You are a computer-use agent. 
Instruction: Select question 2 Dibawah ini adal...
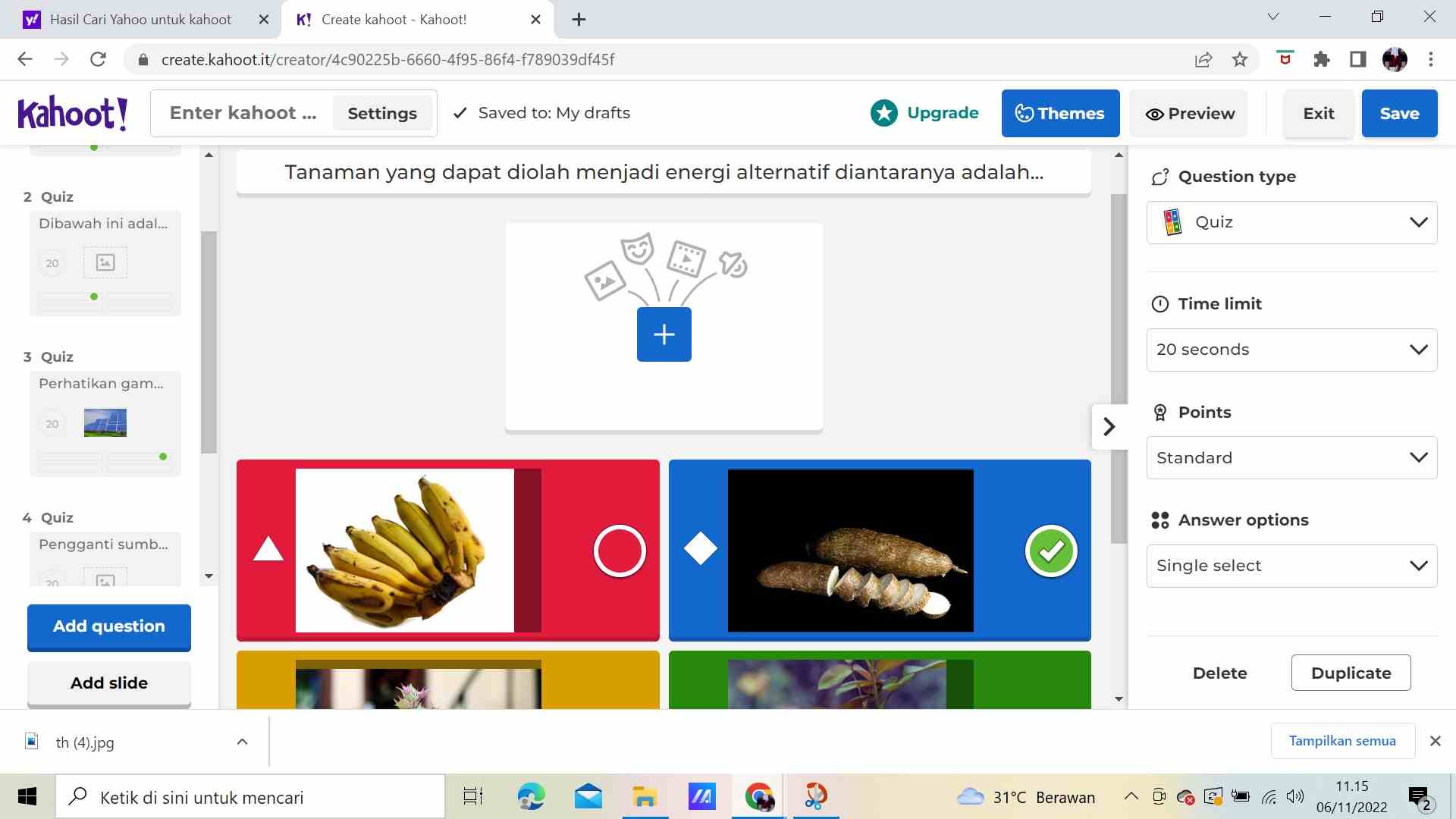(105, 263)
